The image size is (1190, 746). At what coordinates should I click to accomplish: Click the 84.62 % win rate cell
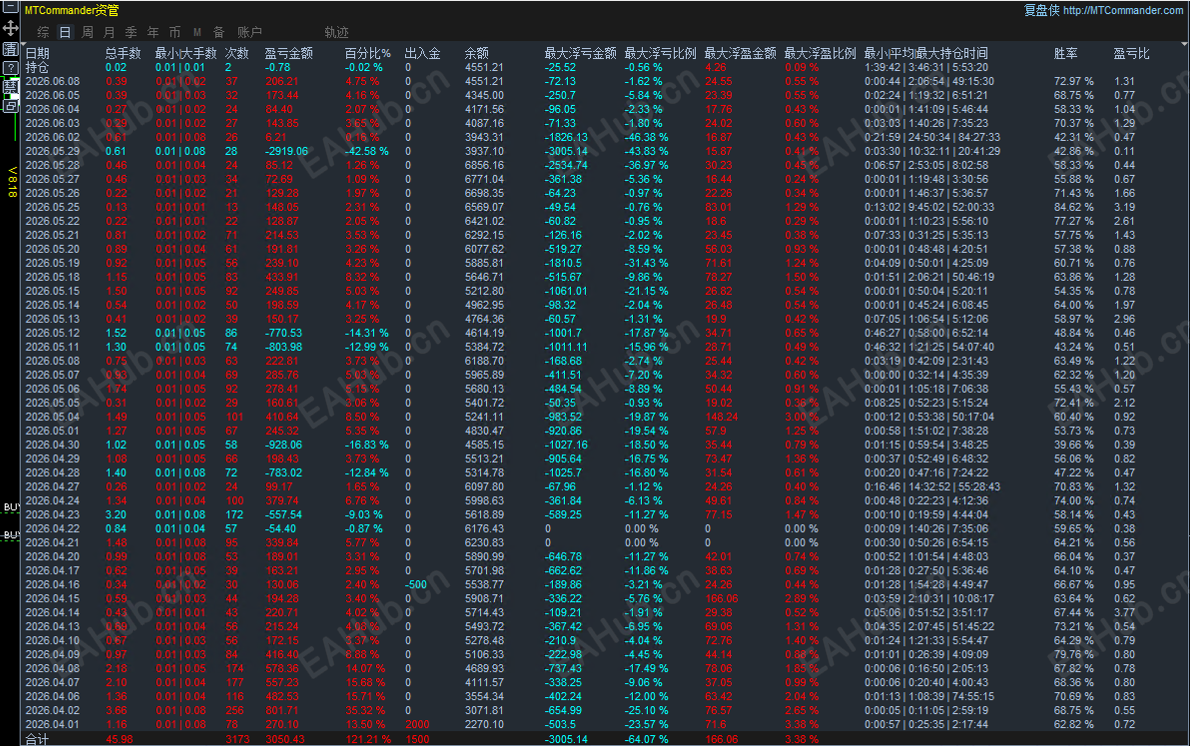coord(1074,206)
